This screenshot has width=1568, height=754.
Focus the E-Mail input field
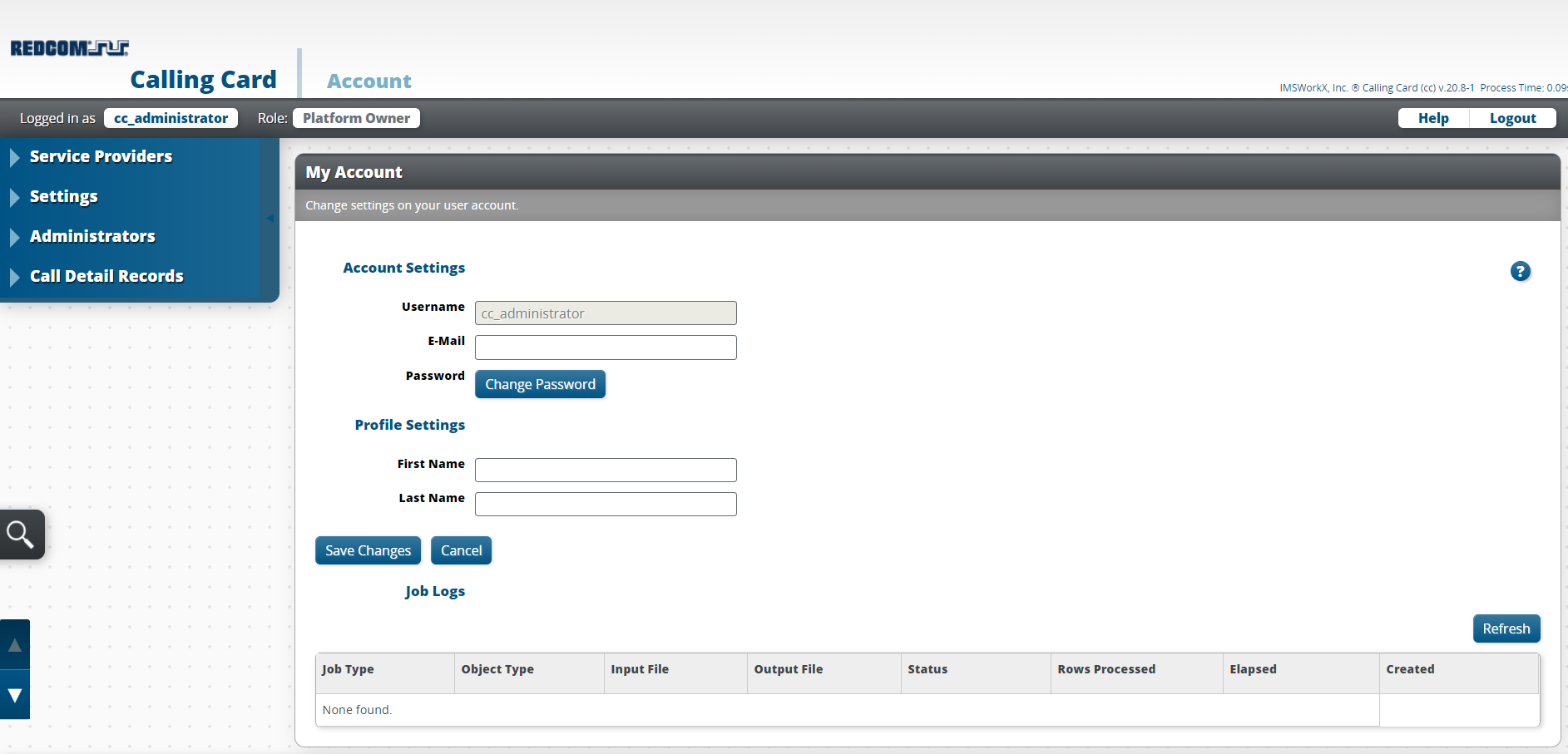(606, 347)
